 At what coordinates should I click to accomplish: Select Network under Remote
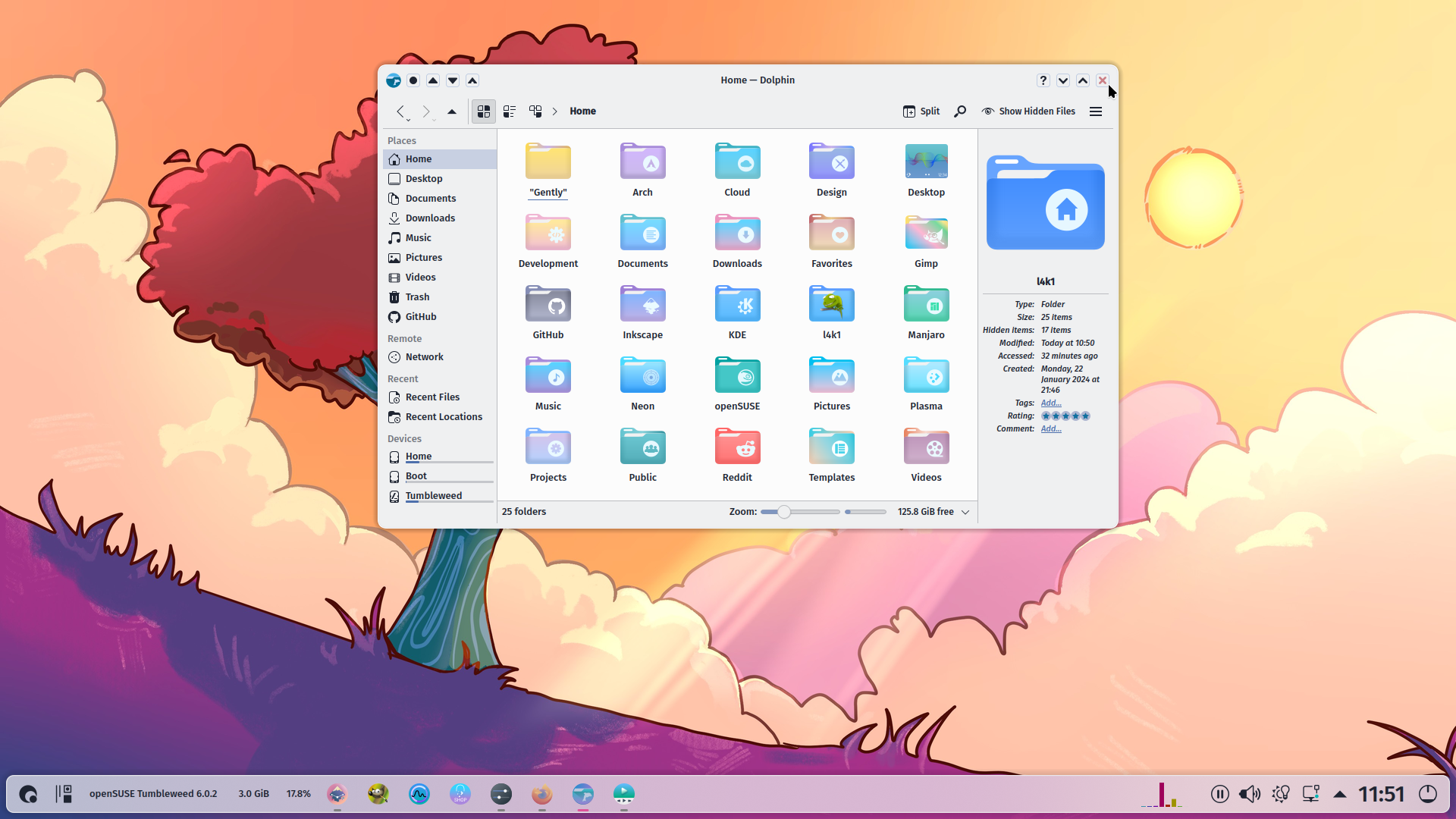point(440,357)
